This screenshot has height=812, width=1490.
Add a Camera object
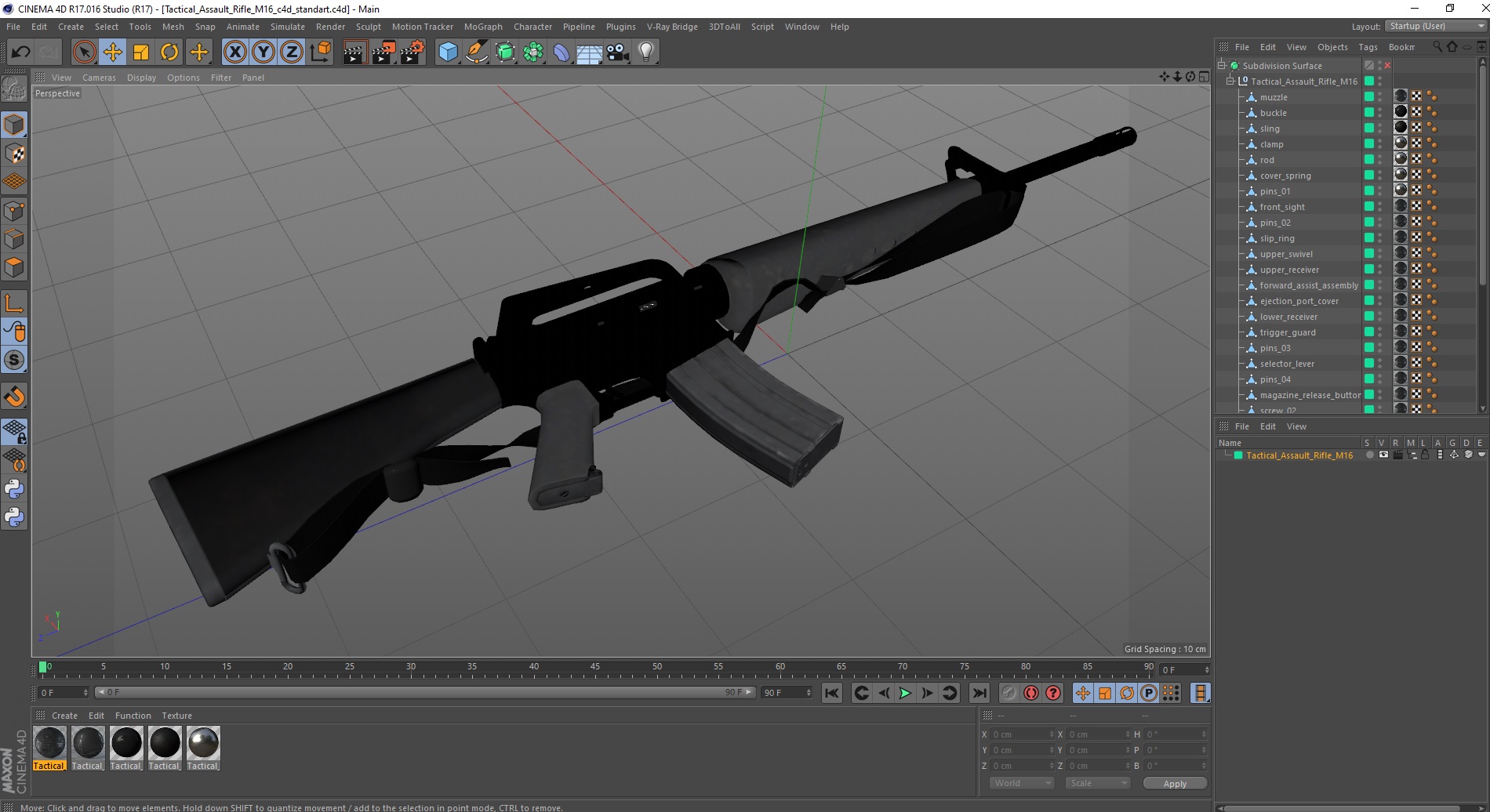[x=618, y=53]
